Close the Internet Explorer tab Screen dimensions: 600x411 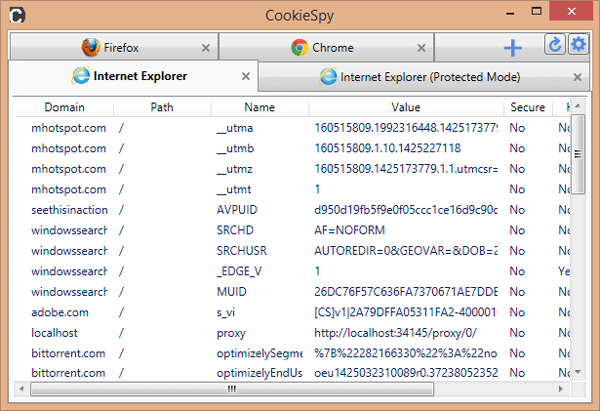pos(246,76)
